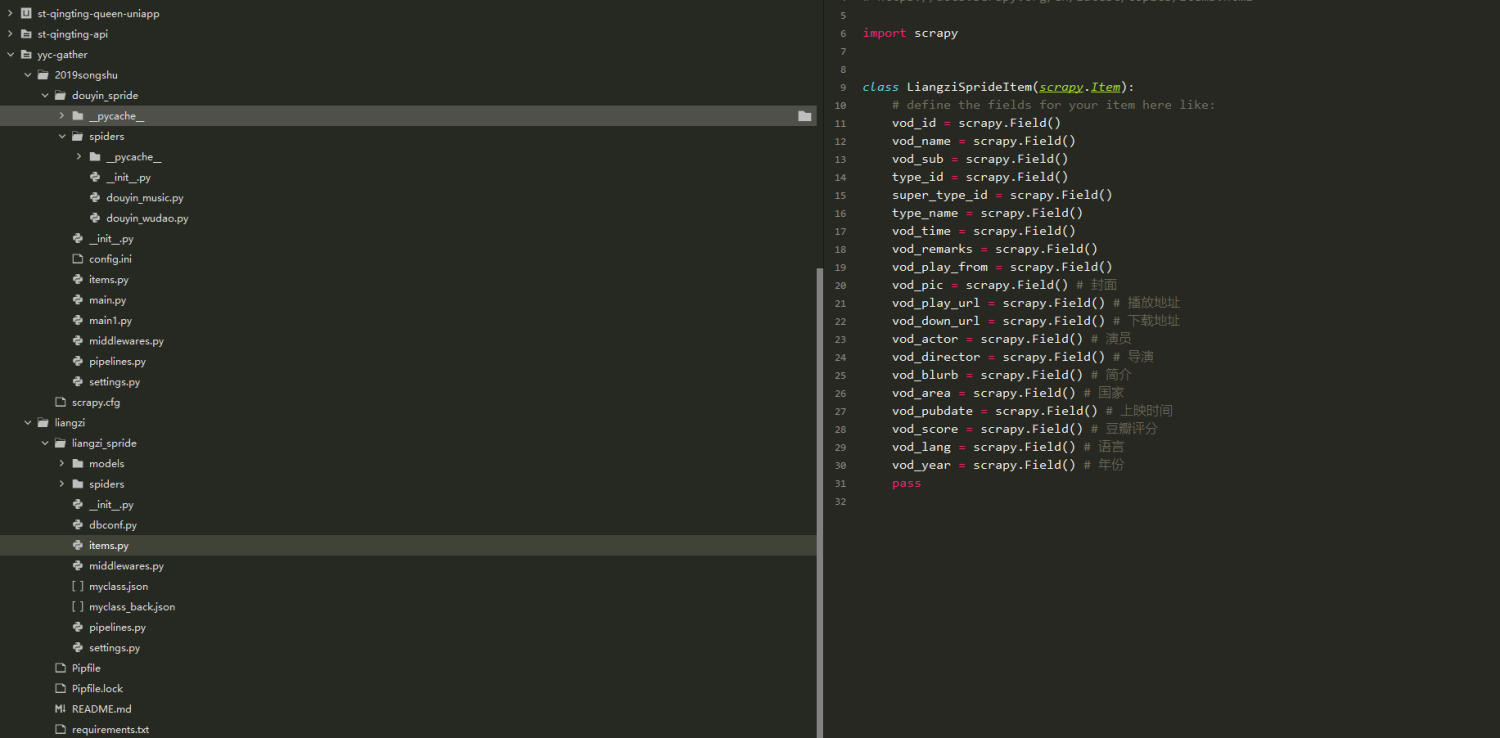Image resolution: width=1500 pixels, height=738 pixels.
Task: Open README.md file
Action: click(101, 709)
